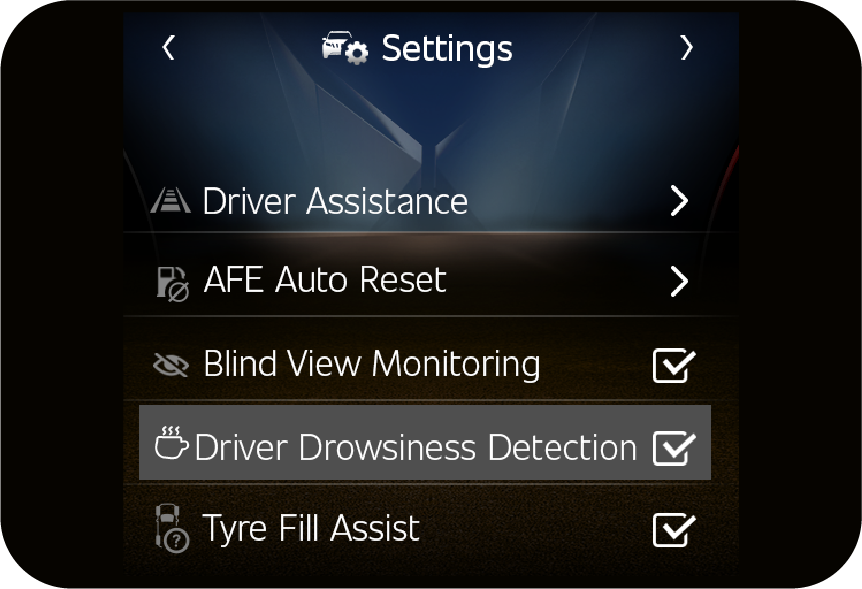The image size is (862, 589).
Task: Click the steaming coffee cup drowsiness icon
Action: point(172,443)
